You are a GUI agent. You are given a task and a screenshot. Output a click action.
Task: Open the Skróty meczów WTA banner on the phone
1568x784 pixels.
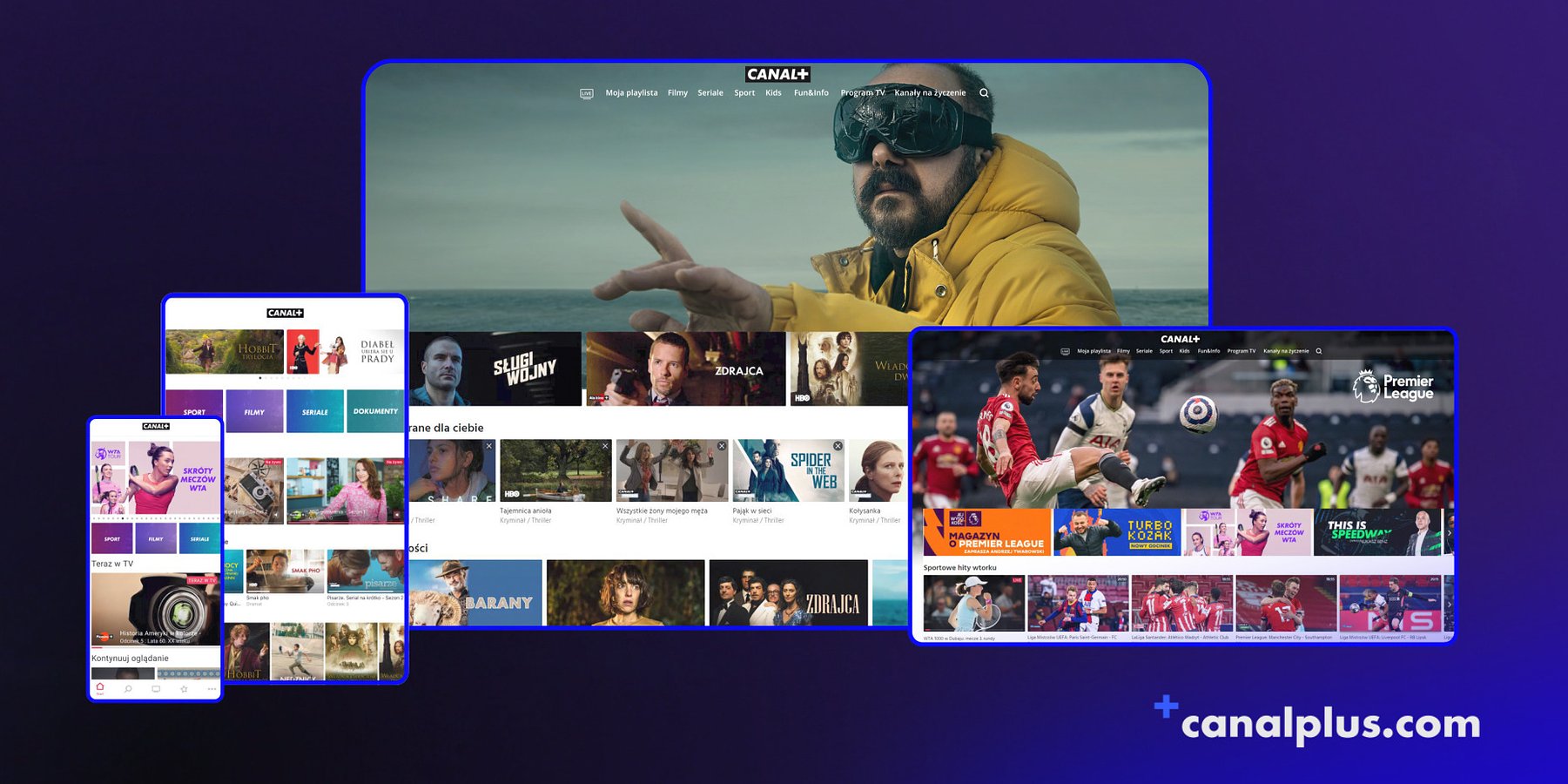156,477
